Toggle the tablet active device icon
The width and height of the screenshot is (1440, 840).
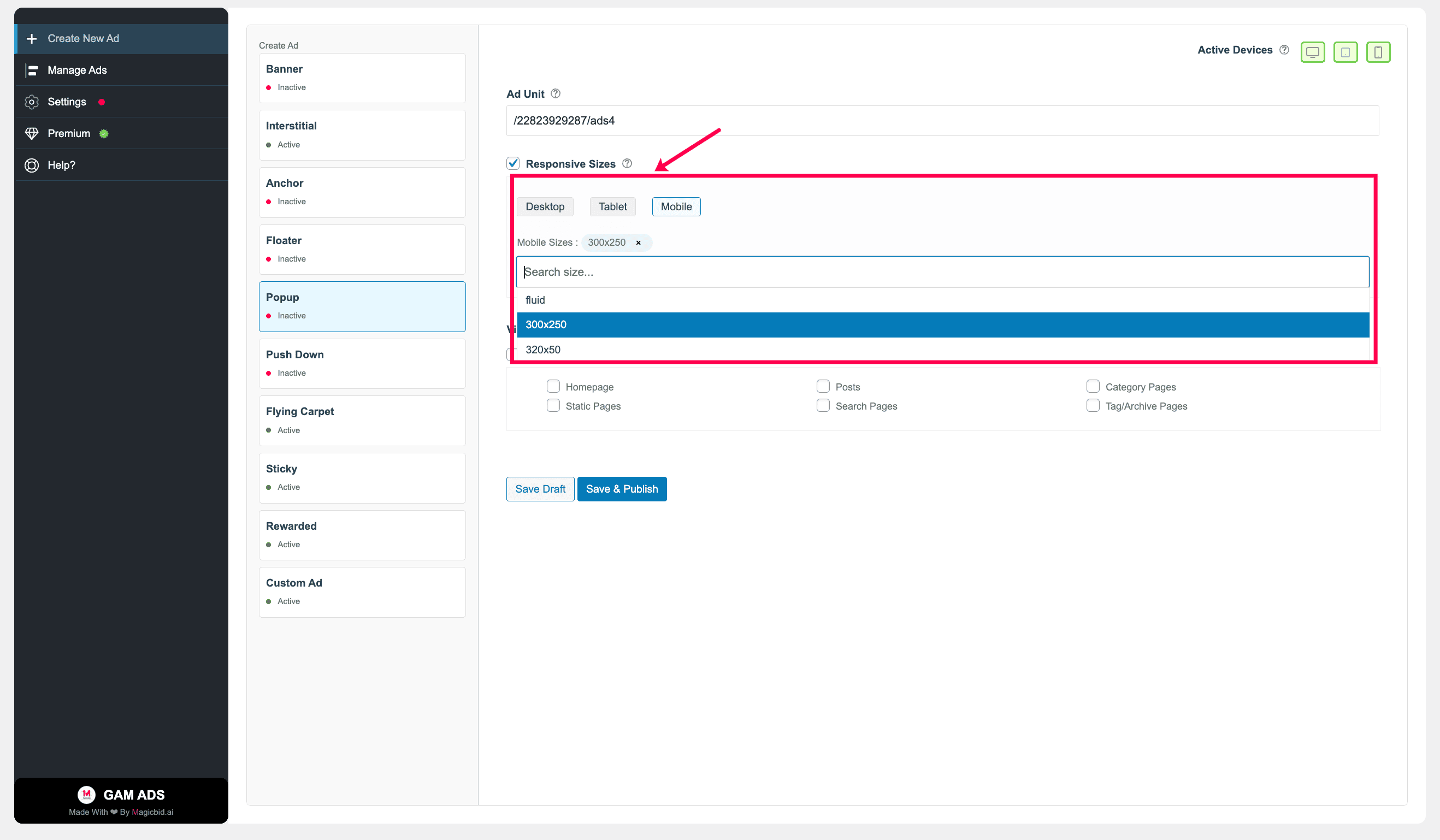pos(1345,52)
